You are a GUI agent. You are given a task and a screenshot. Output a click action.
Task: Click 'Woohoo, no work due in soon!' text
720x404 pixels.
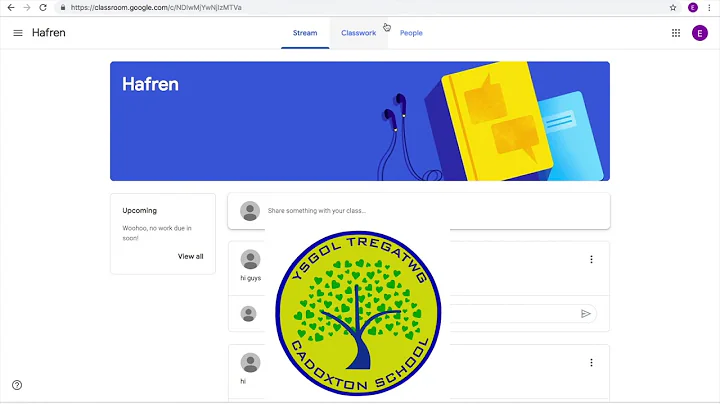coord(157,233)
